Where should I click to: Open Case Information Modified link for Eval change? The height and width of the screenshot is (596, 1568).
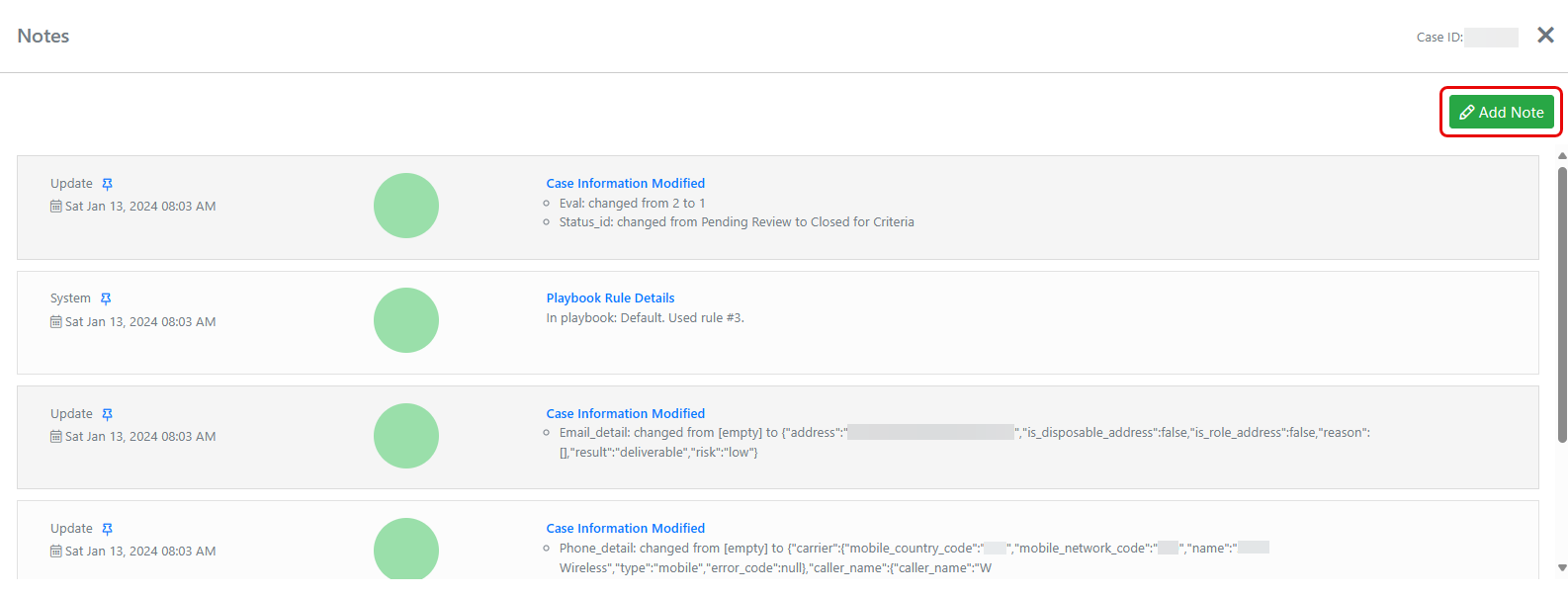625,184
